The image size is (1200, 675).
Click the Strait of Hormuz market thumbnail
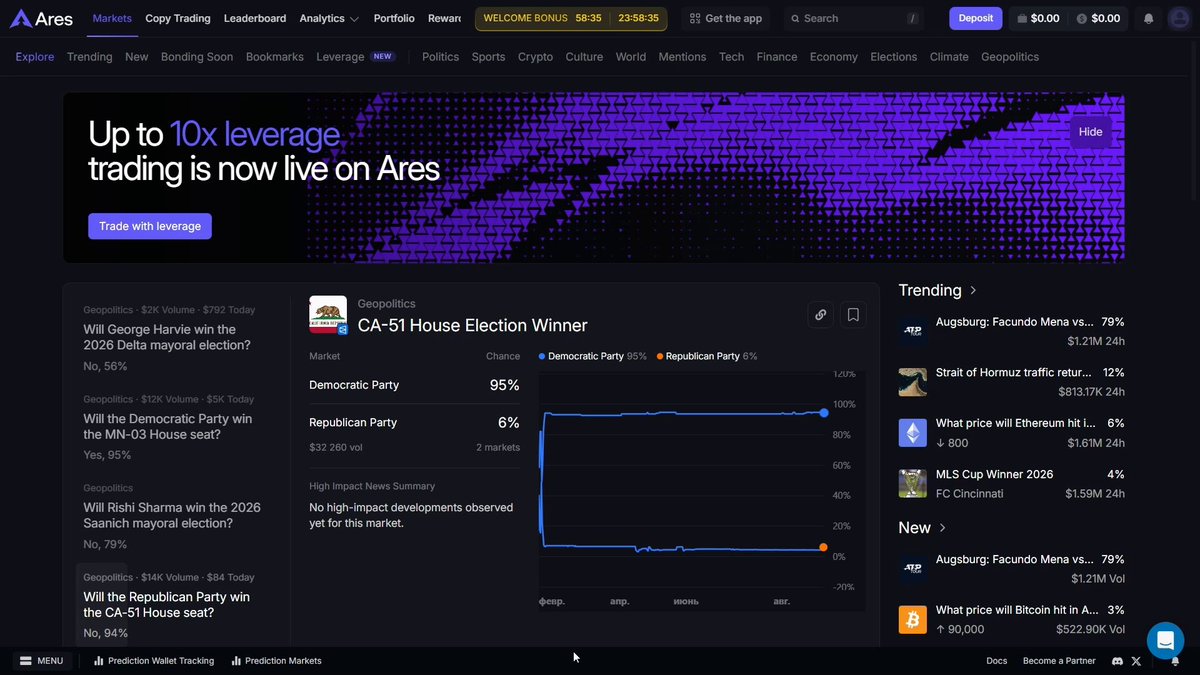(912, 382)
